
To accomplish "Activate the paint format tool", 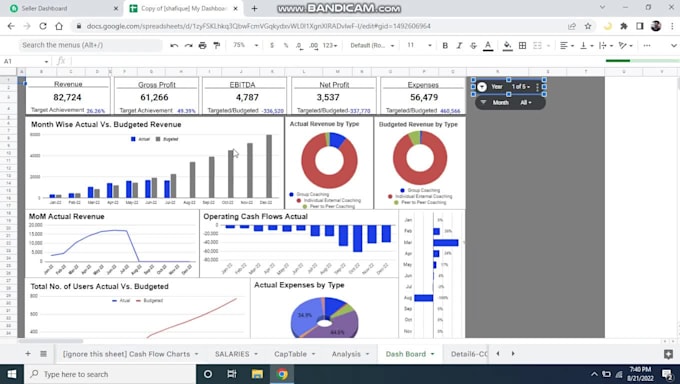I will (216, 46).
